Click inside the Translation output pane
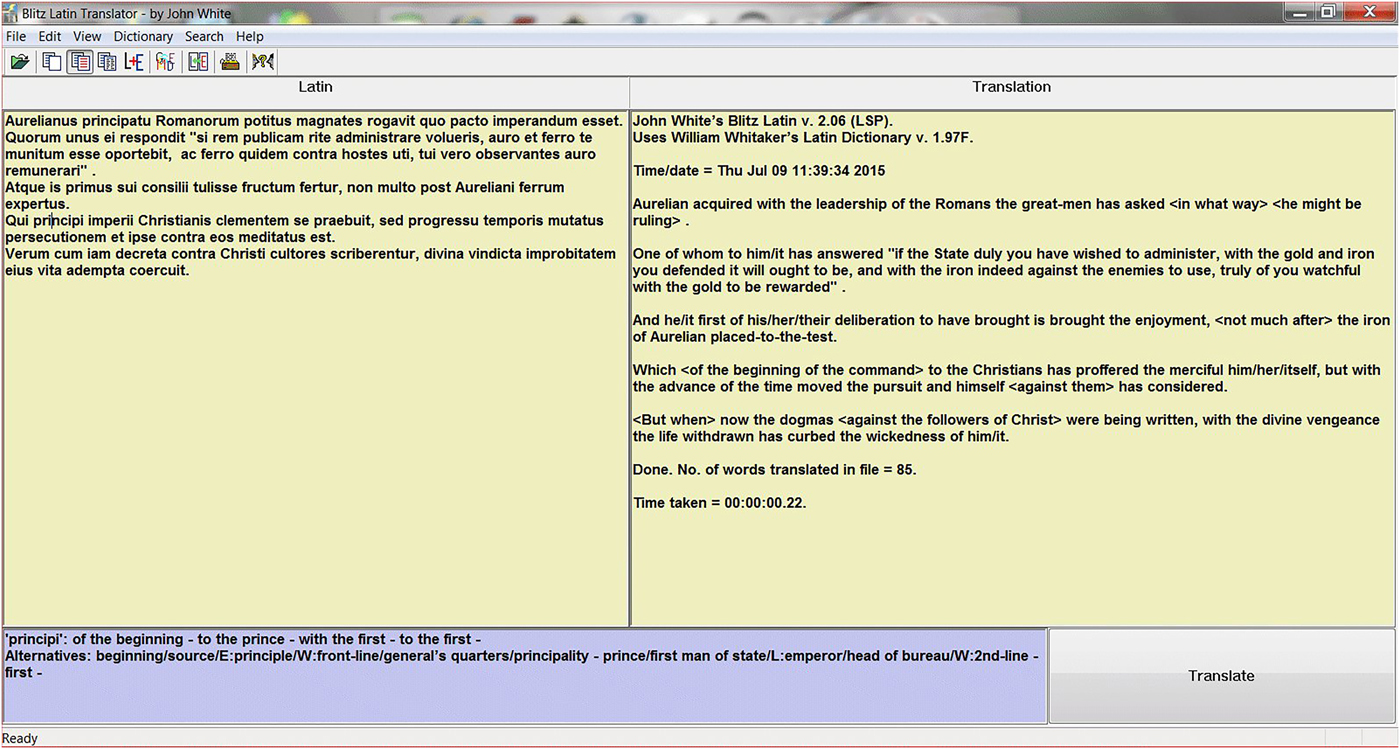The height and width of the screenshot is (749, 1400). tap(1010, 560)
